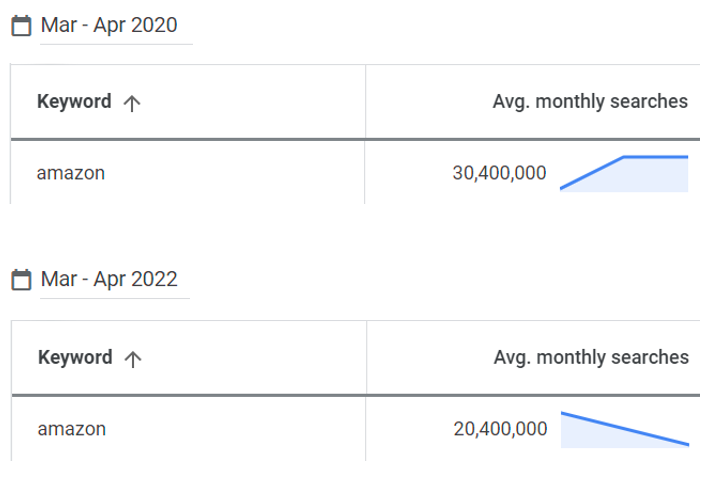Image resolution: width=709 pixels, height=480 pixels.
Task: Click the flat top segment of the 2020 sparkline
Action: tap(656, 157)
